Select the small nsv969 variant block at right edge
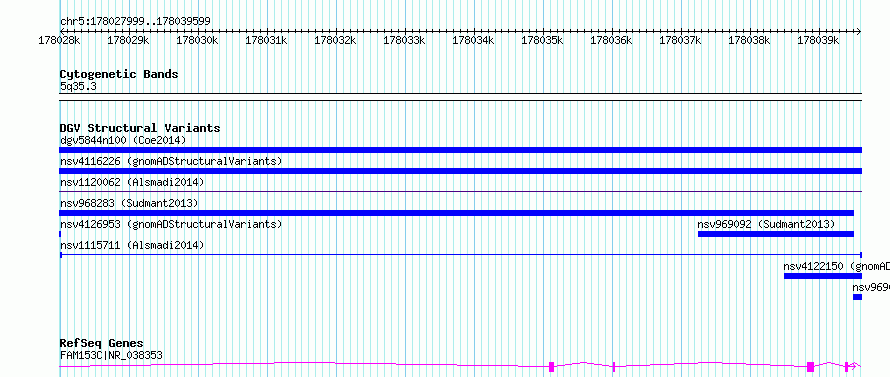 [857, 297]
